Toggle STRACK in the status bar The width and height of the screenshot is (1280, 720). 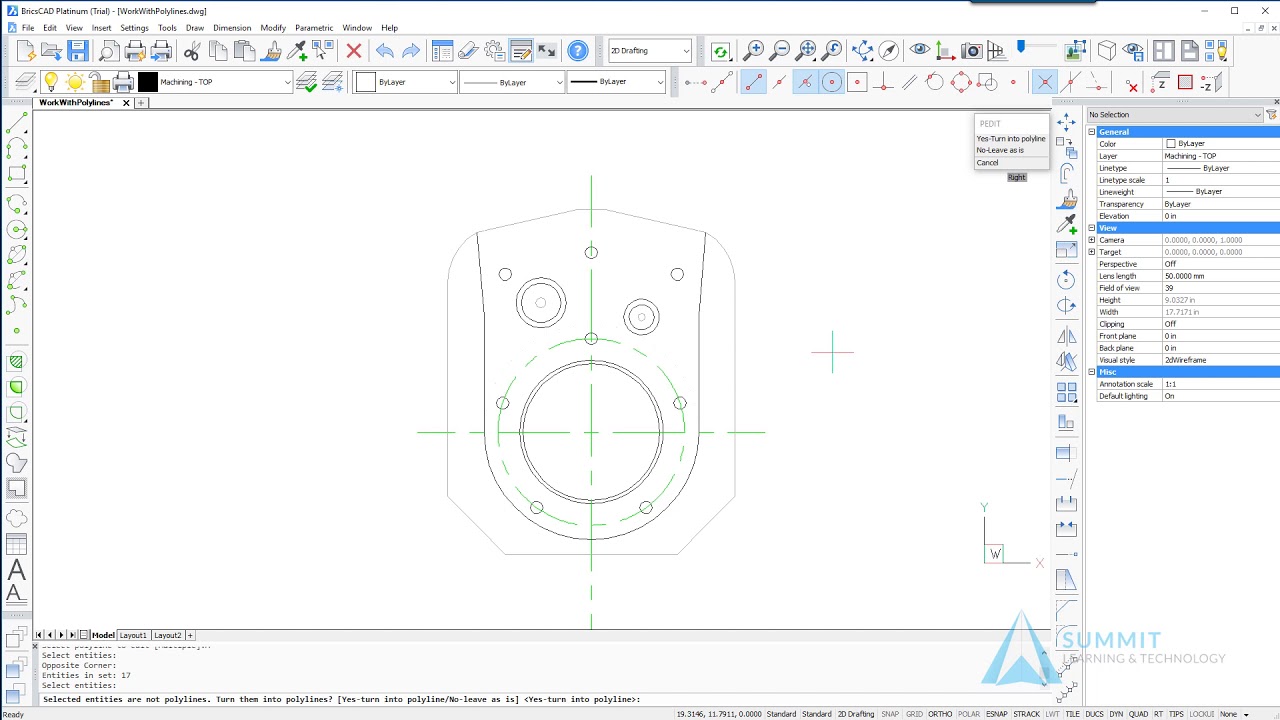pyautogui.click(x=1027, y=714)
